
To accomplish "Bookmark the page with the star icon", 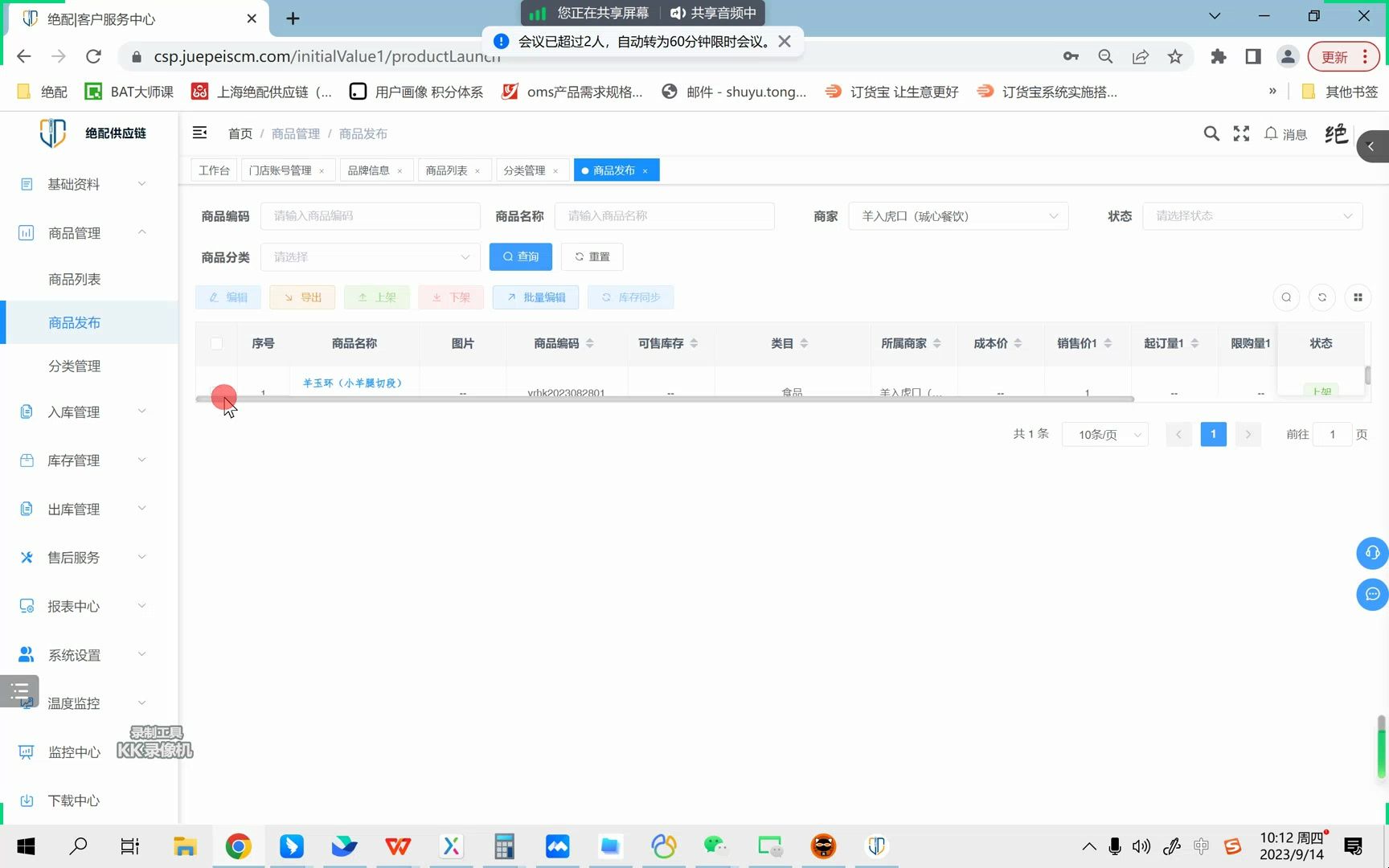I will point(1175,56).
